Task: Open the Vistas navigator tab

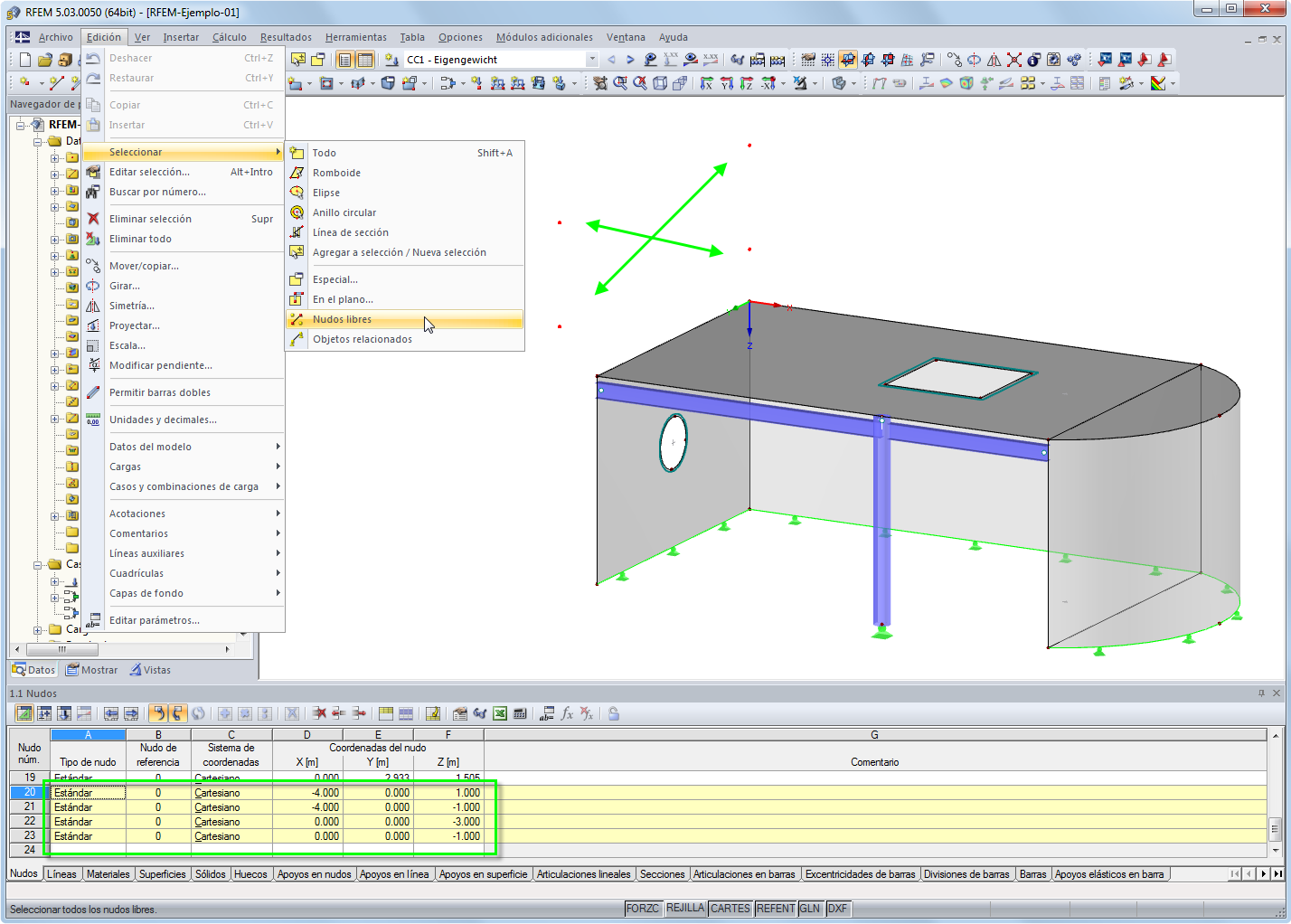Action: pos(150,670)
